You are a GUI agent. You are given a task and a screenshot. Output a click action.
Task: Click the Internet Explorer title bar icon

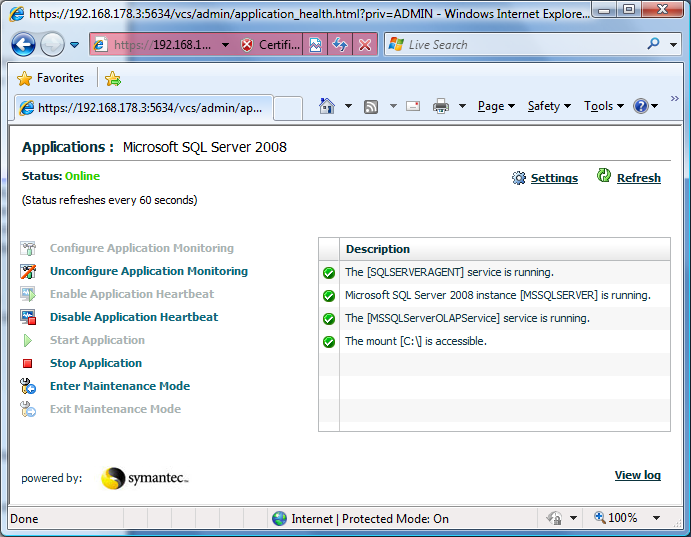16,14
